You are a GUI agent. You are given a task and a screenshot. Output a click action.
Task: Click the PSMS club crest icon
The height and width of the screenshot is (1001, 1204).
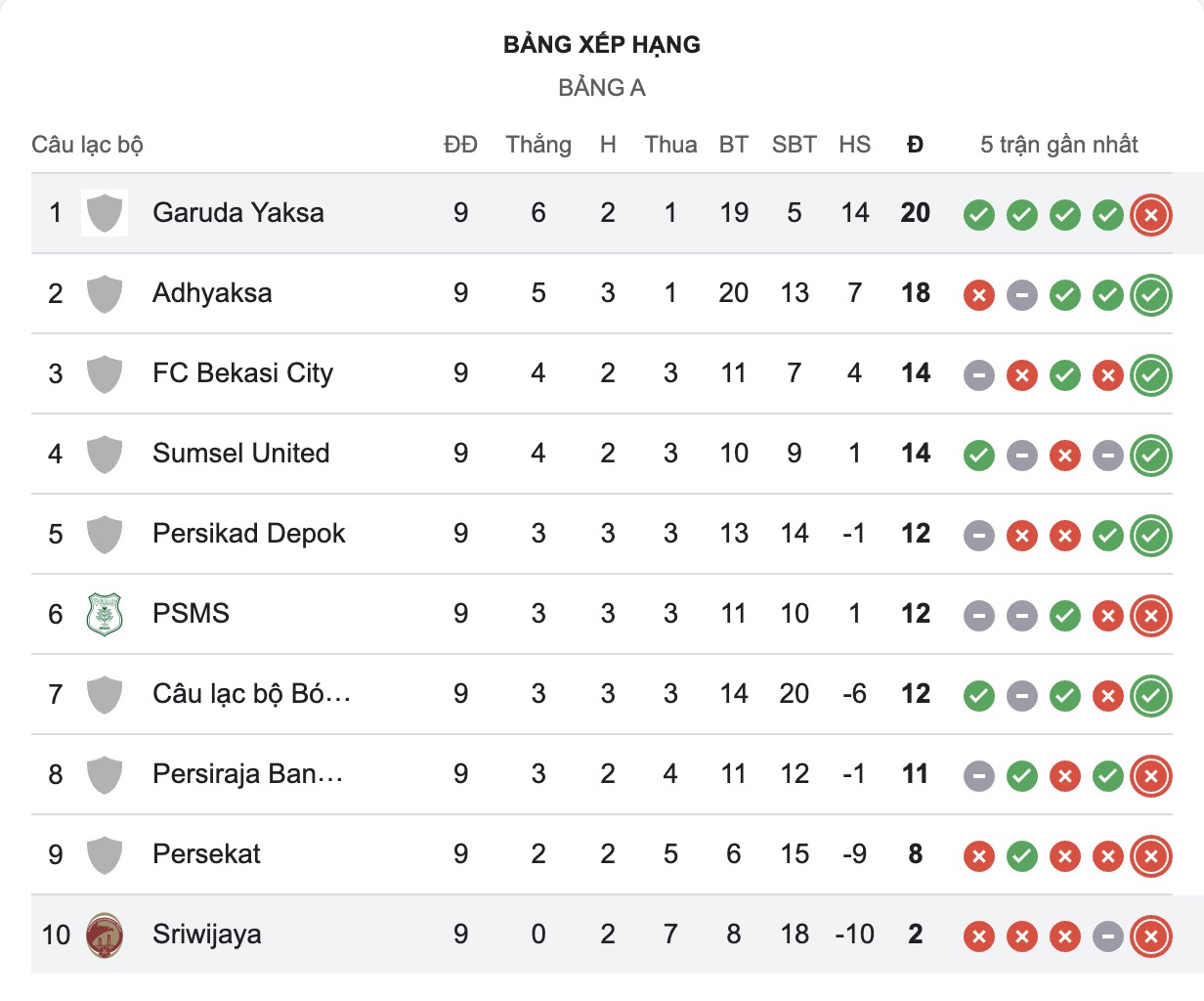point(105,614)
